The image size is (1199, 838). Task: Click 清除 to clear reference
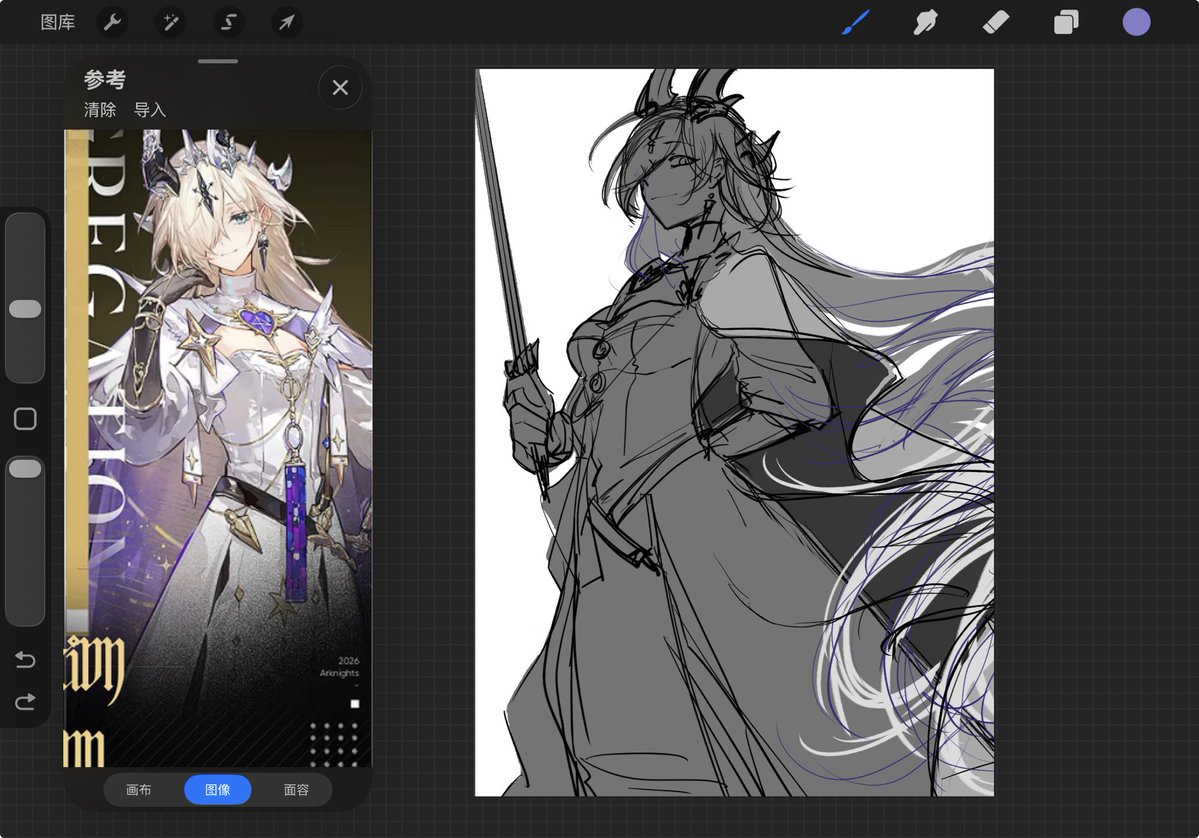(x=100, y=110)
